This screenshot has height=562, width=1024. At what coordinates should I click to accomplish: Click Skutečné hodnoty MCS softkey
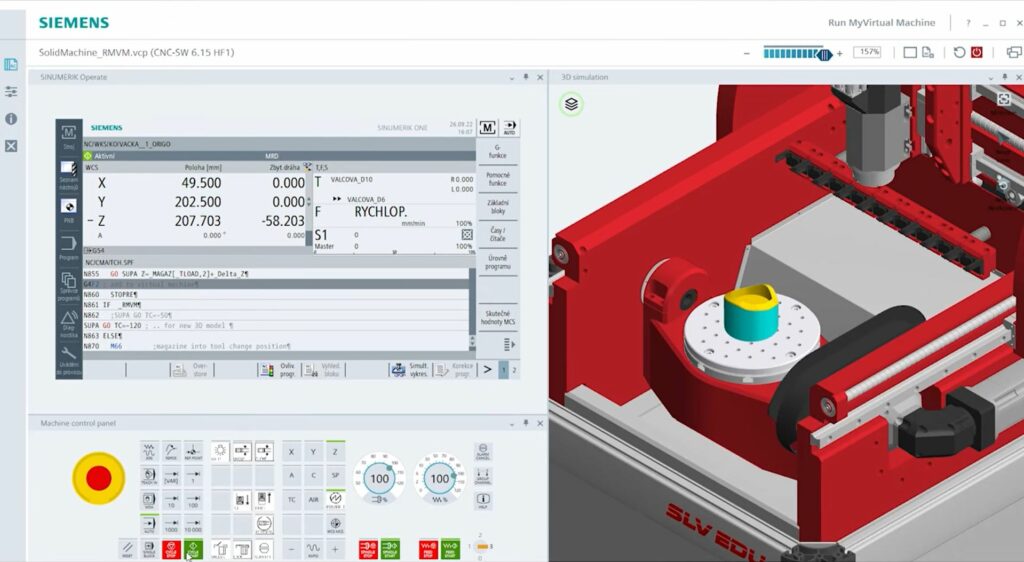(498, 317)
